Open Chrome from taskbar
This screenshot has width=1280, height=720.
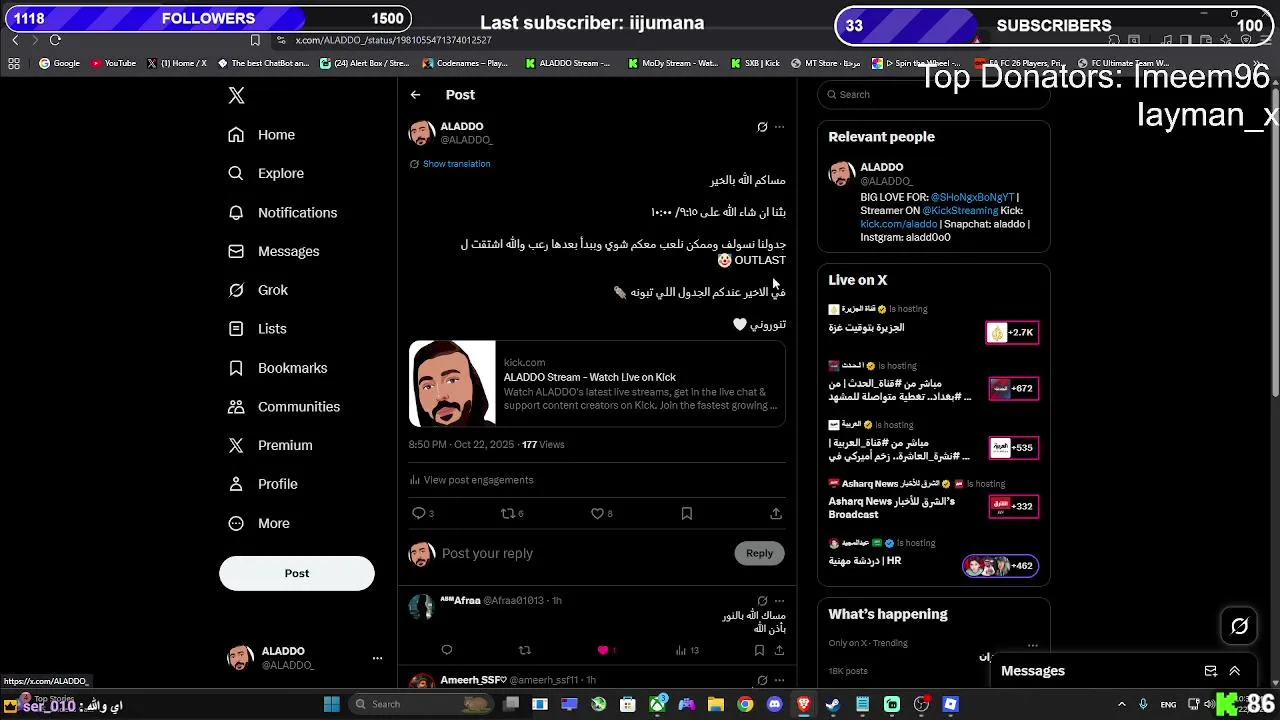click(x=745, y=704)
